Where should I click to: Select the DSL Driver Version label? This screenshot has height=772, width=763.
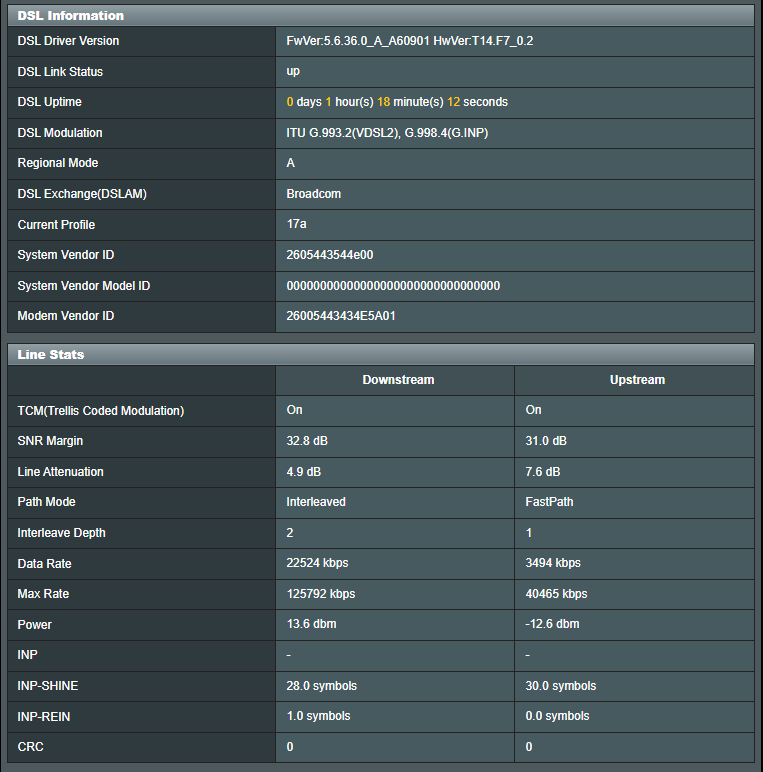(68, 41)
